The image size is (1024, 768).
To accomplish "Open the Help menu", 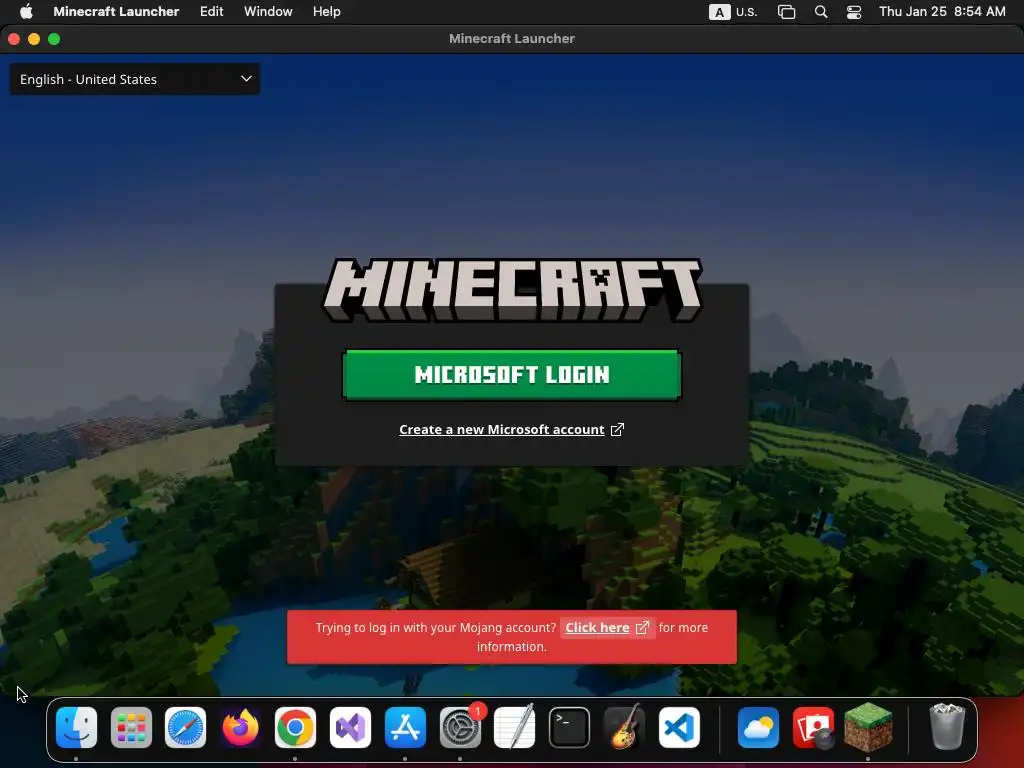I will click(x=327, y=12).
